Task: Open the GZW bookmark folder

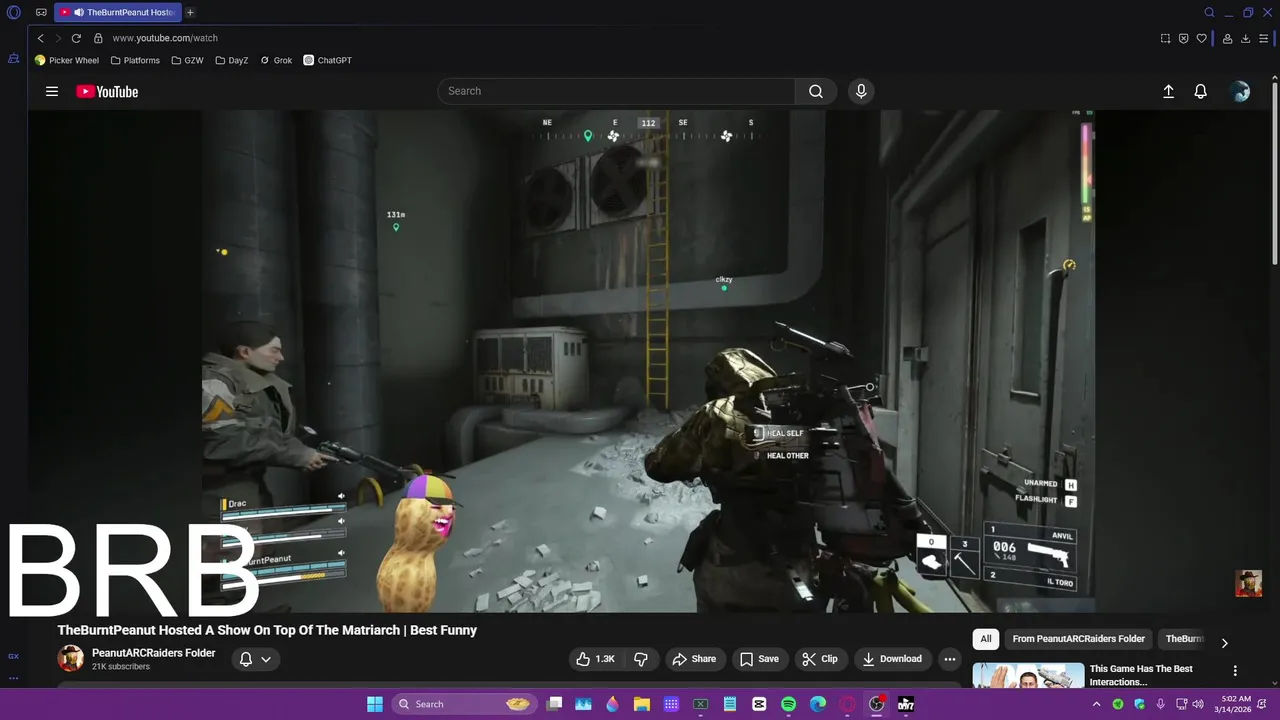Action: pos(187,60)
